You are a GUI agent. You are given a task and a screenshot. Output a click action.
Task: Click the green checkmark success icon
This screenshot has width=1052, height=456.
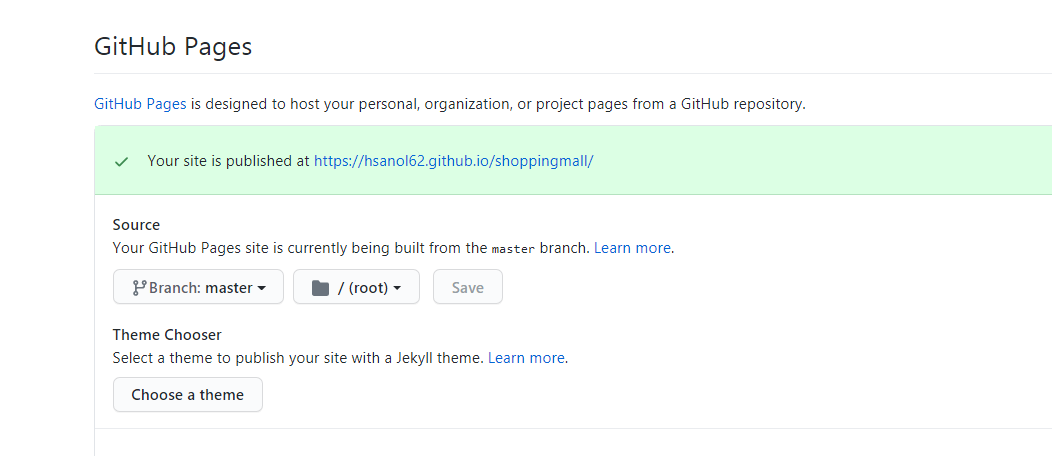click(122, 161)
